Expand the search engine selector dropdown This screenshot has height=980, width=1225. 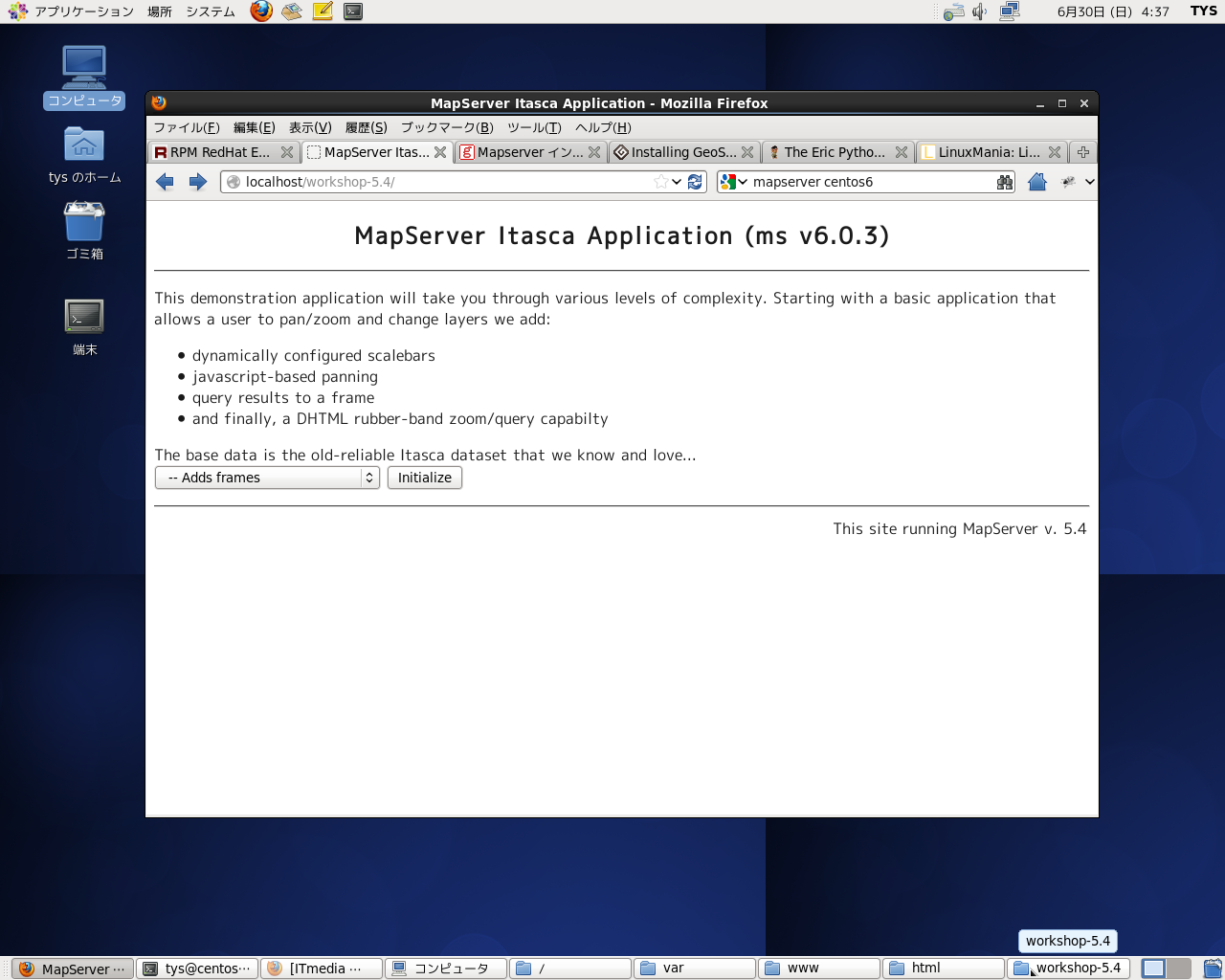[x=733, y=182]
